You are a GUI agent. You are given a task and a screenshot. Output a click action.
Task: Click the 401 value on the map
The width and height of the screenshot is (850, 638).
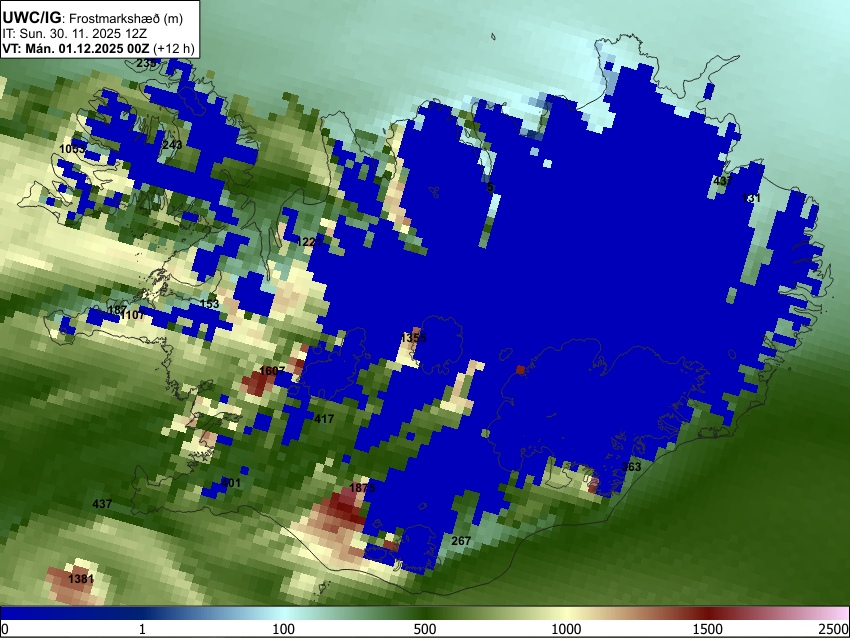[x=231, y=483]
